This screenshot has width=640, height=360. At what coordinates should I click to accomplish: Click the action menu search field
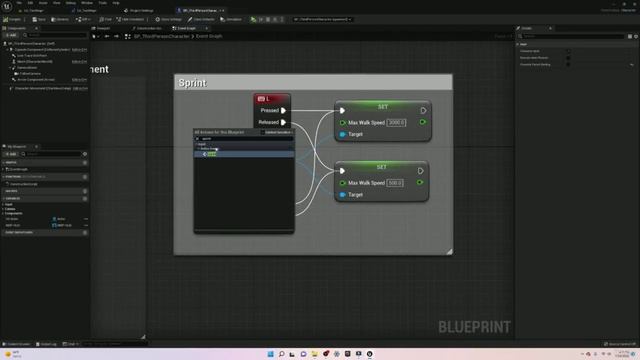coord(244,139)
